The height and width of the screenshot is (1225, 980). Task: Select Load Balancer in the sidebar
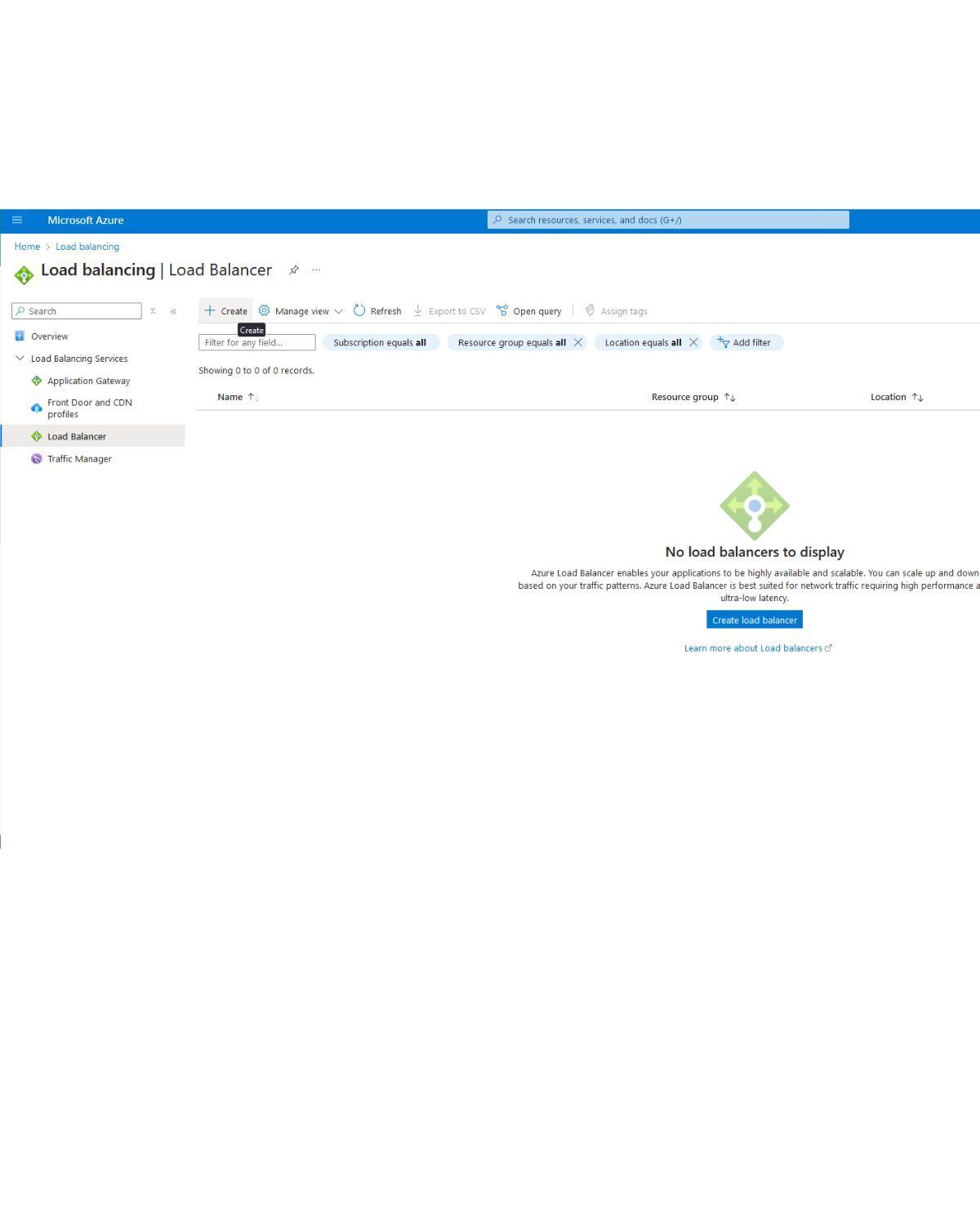coord(92,436)
